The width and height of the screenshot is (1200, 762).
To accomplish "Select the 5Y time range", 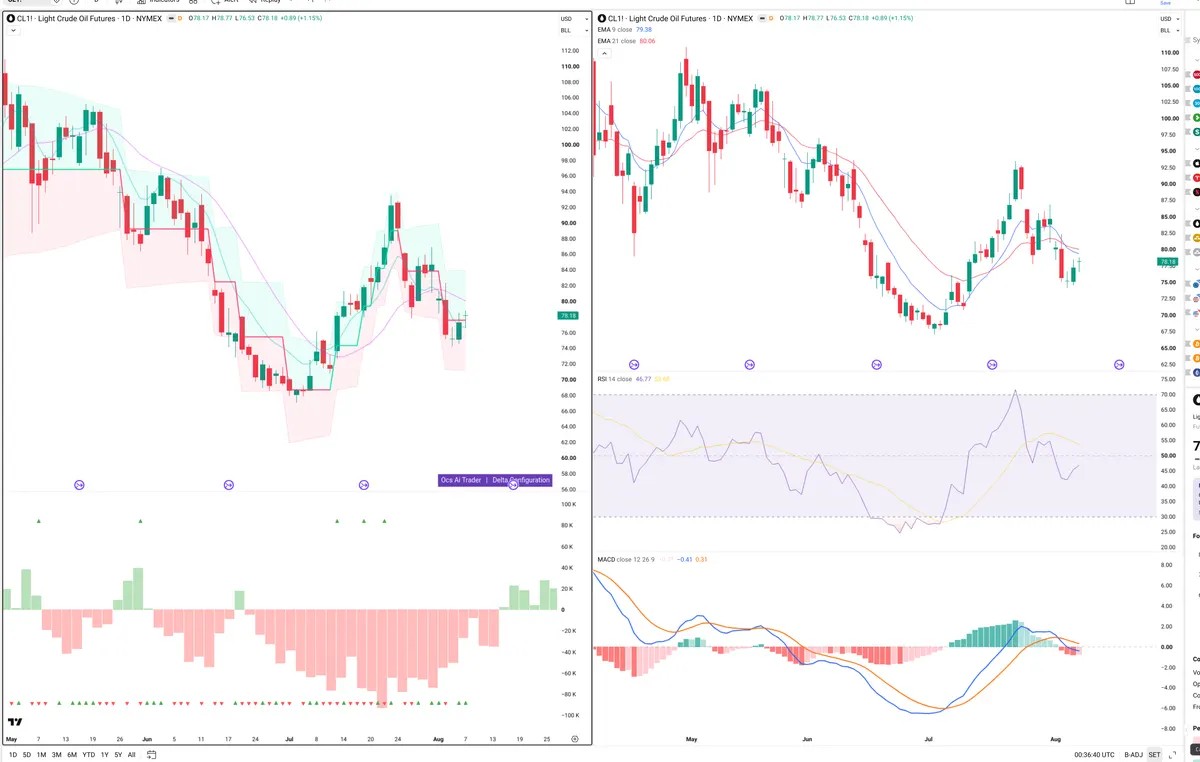I will pyautogui.click(x=118, y=755).
